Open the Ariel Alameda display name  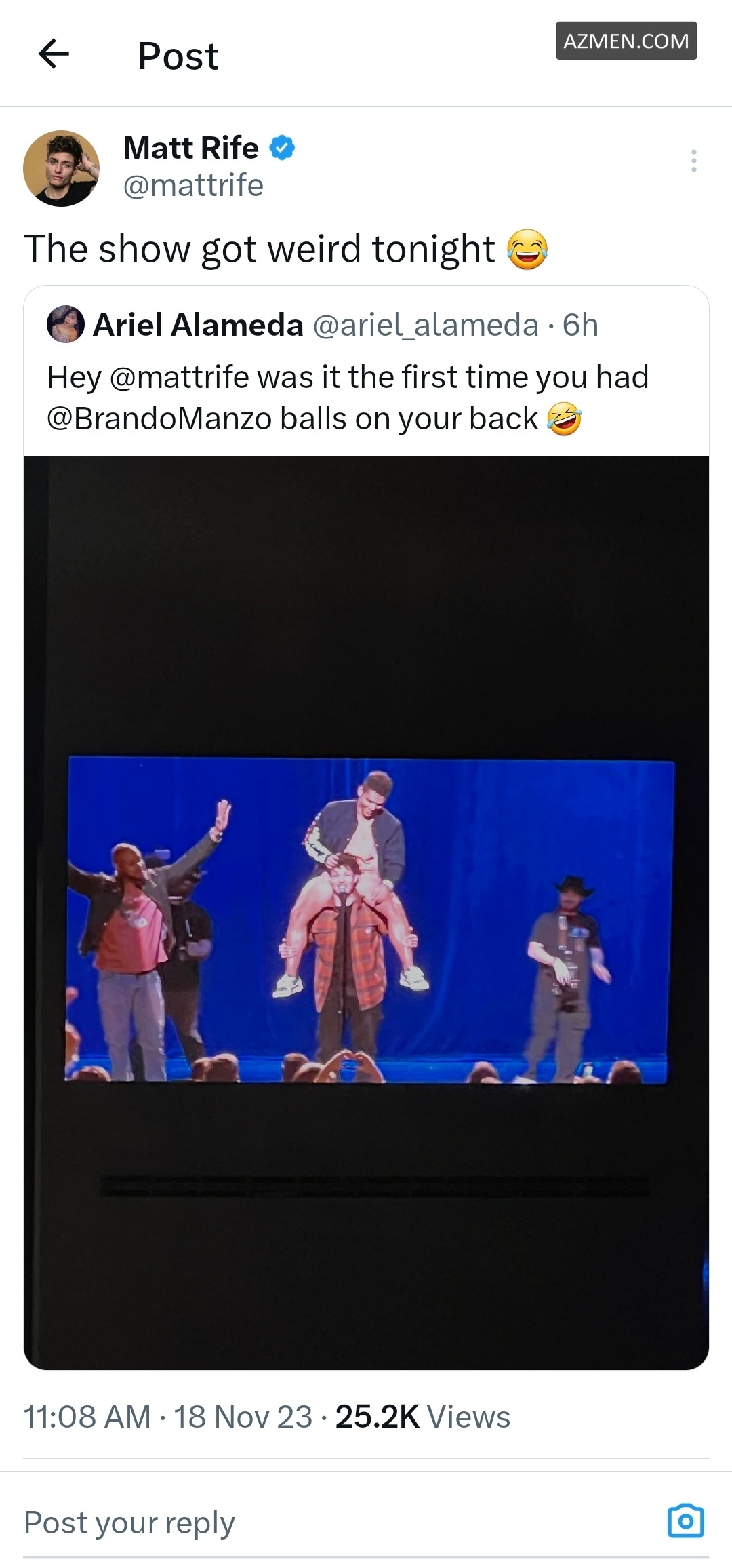coord(198,326)
